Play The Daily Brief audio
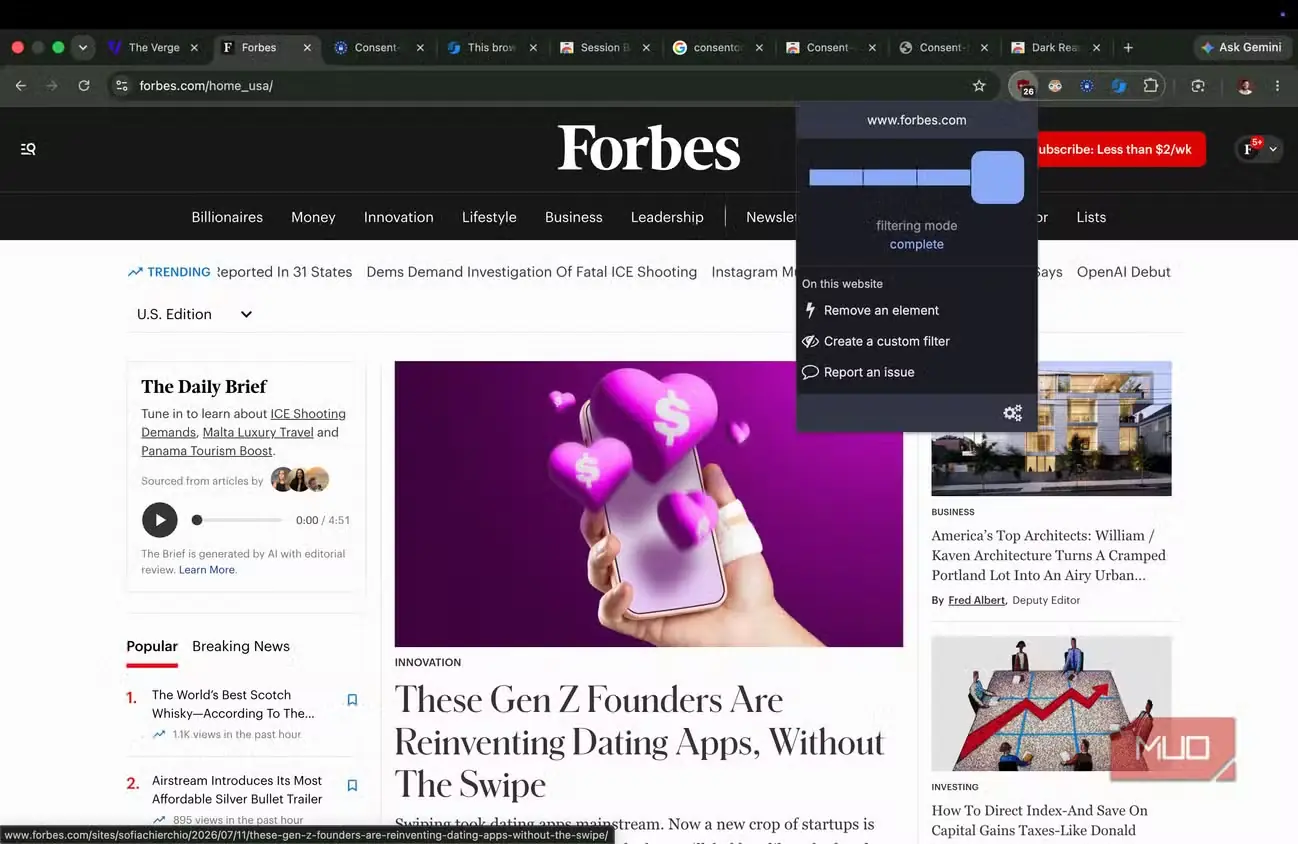This screenshot has height=844, width=1298. (160, 520)
